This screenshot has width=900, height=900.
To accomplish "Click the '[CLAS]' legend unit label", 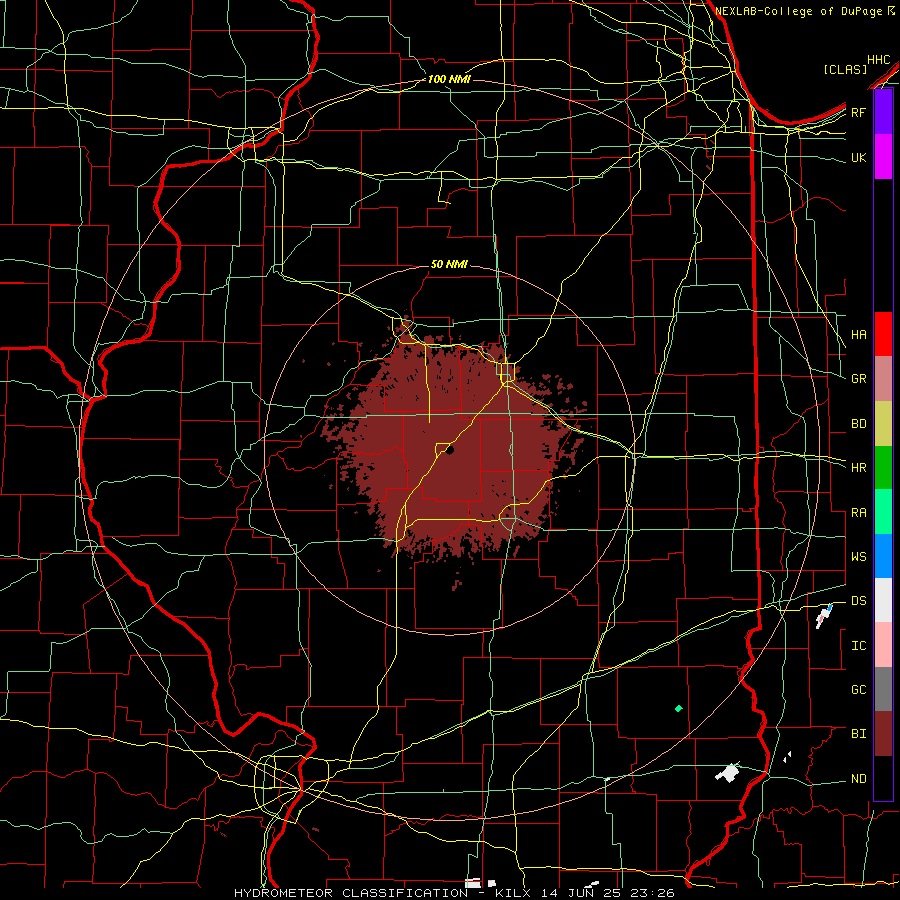I will pyautogui.click(x=845, y=69).
